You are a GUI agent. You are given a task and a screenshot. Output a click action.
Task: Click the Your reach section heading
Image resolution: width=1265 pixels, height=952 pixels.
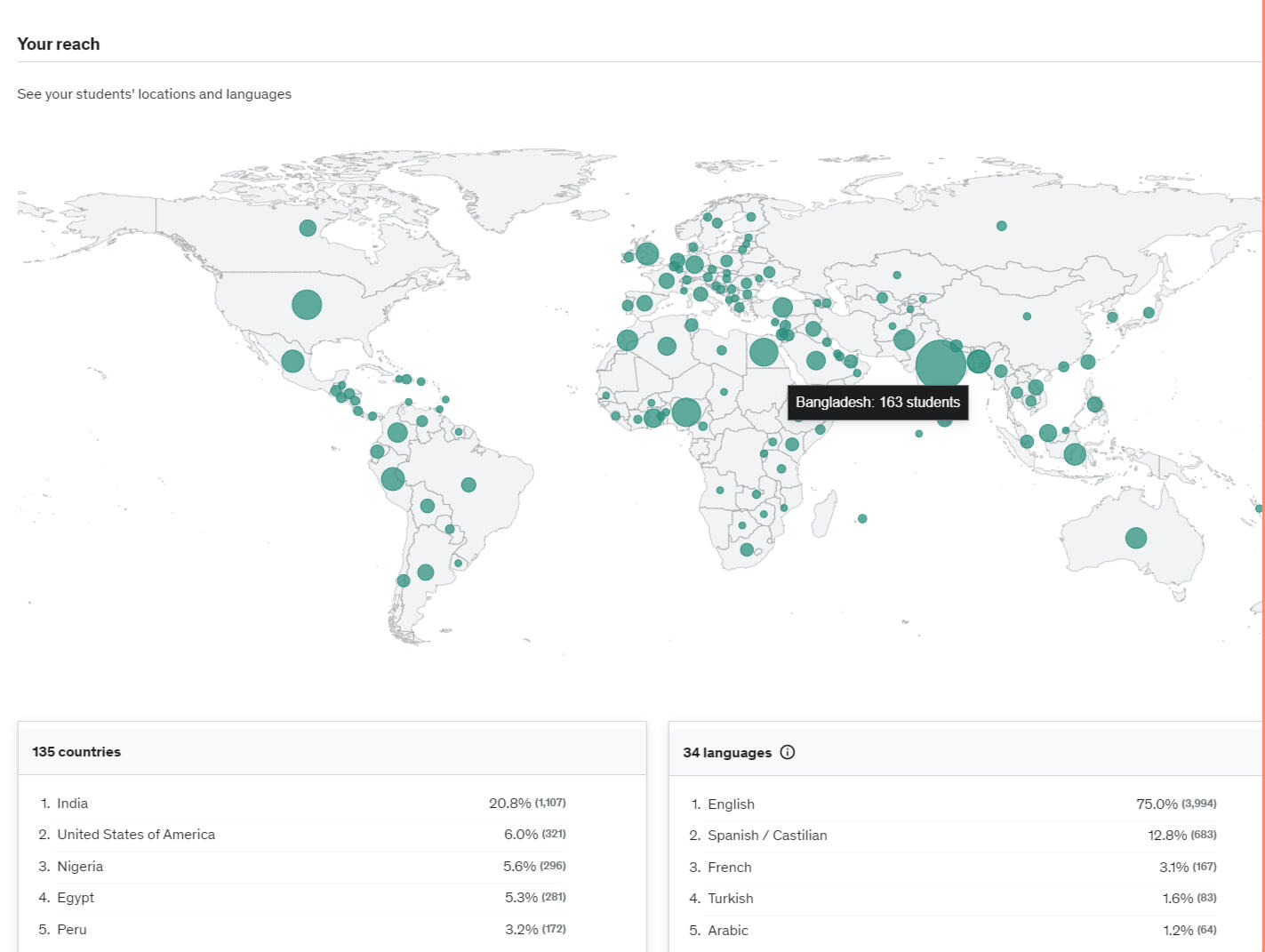(59, 44)
